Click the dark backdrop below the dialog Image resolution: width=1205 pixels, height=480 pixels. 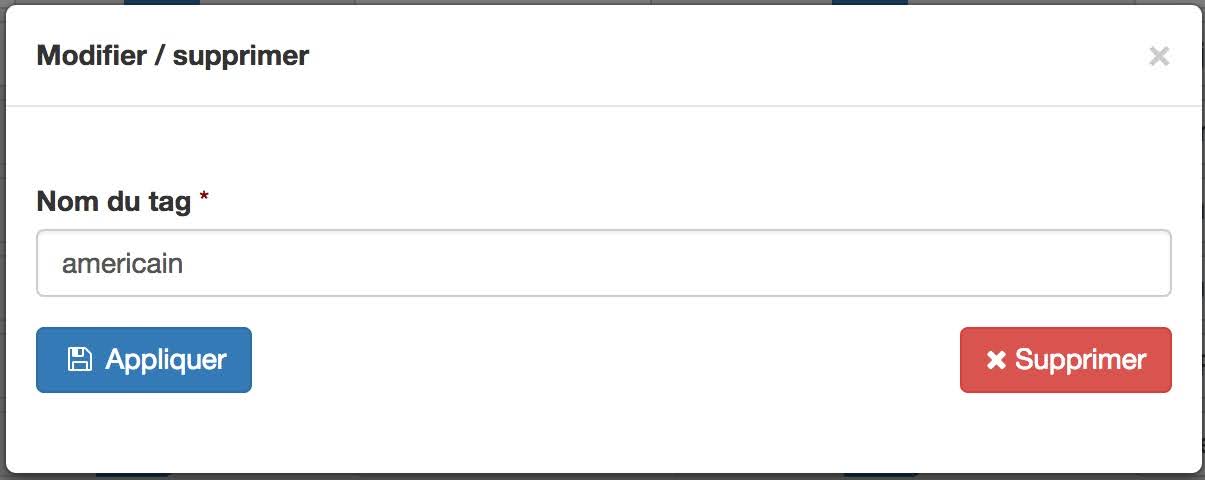[600, 477]
